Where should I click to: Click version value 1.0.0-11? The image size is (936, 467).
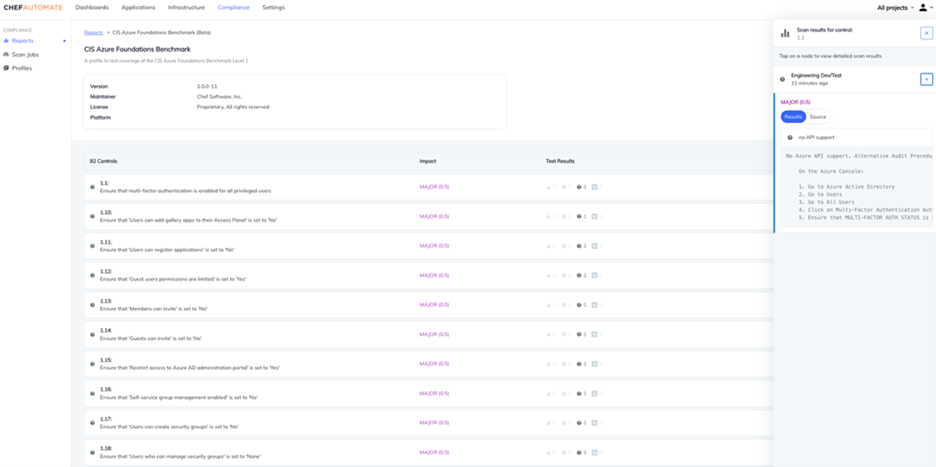click(207, 87)
